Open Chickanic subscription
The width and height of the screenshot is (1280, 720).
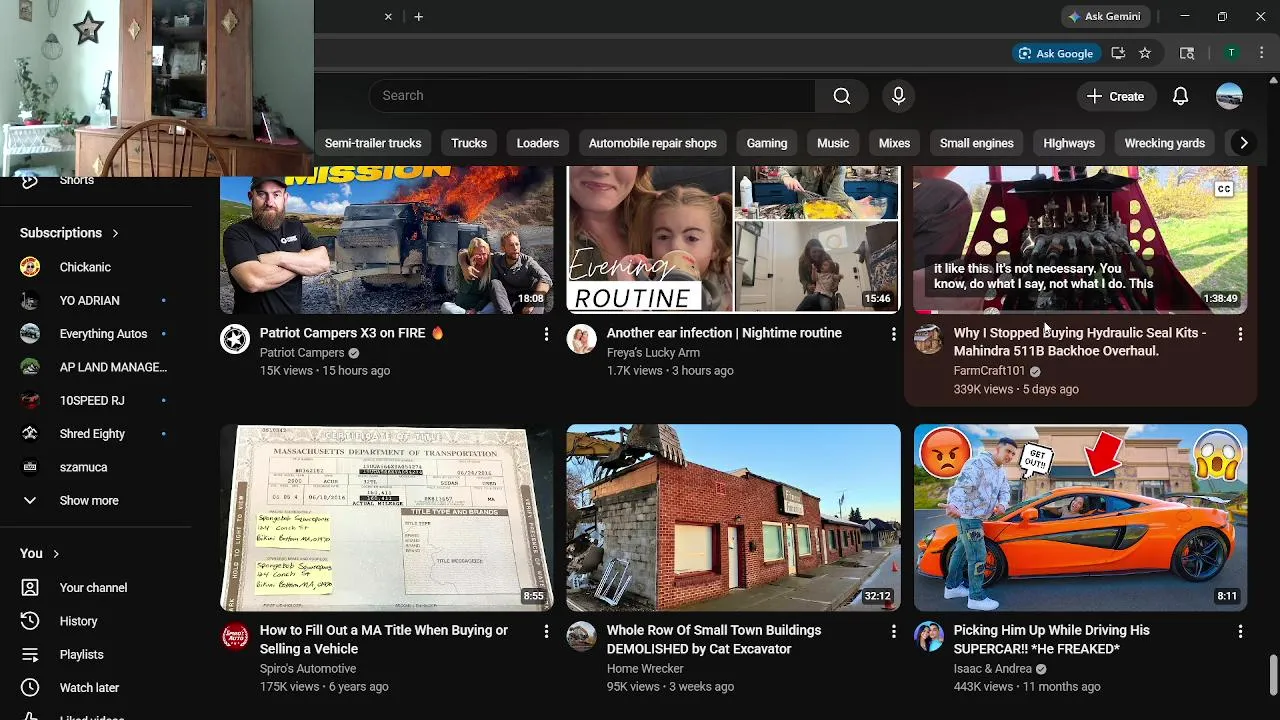pyautogui.click(x=95, y=267)
